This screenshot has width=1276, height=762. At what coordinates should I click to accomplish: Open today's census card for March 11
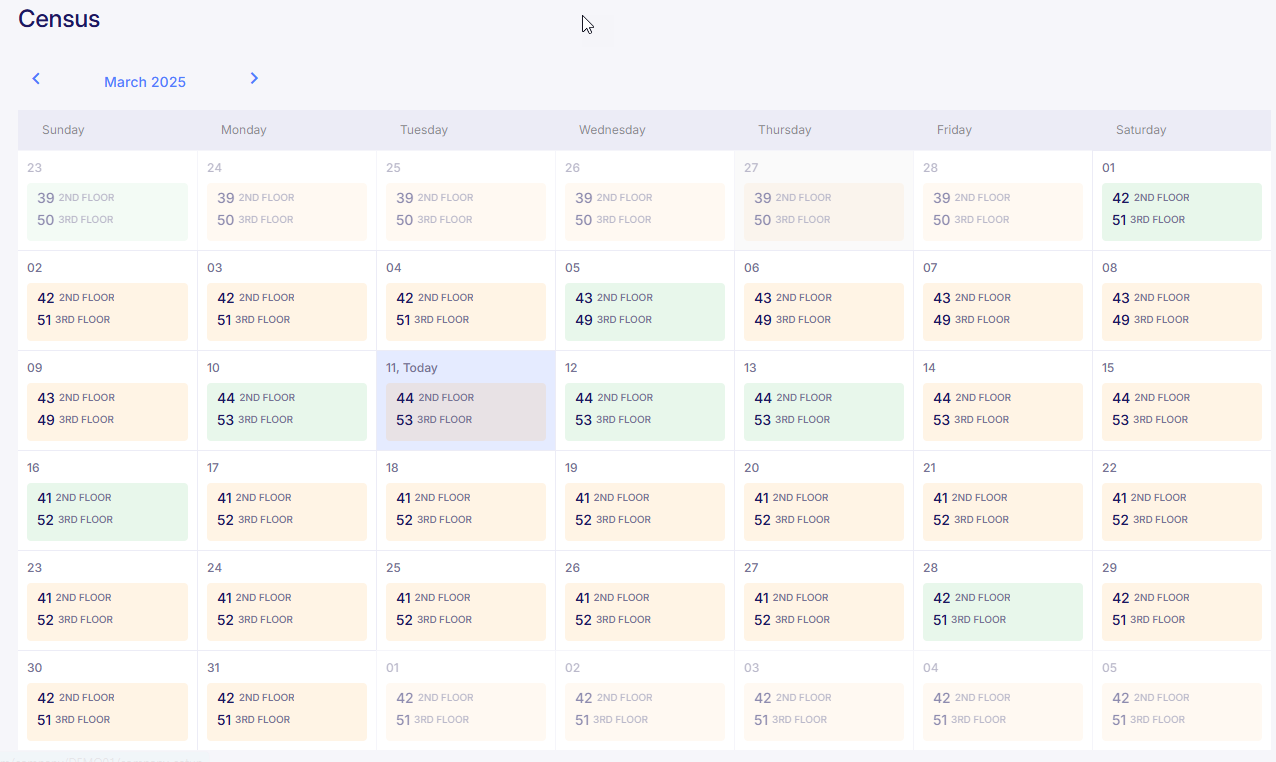pyautogui.click(x=466, y=412)
